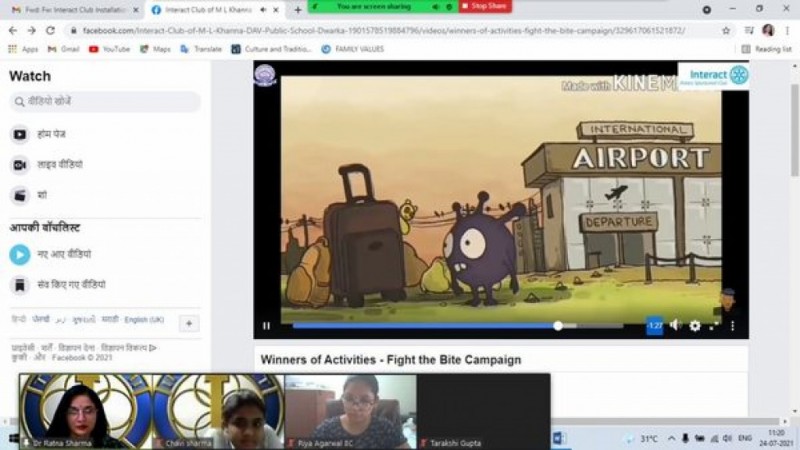Open Gmail bookmark
The width and height of the screenshot is (800, 450).
(64, 49)
